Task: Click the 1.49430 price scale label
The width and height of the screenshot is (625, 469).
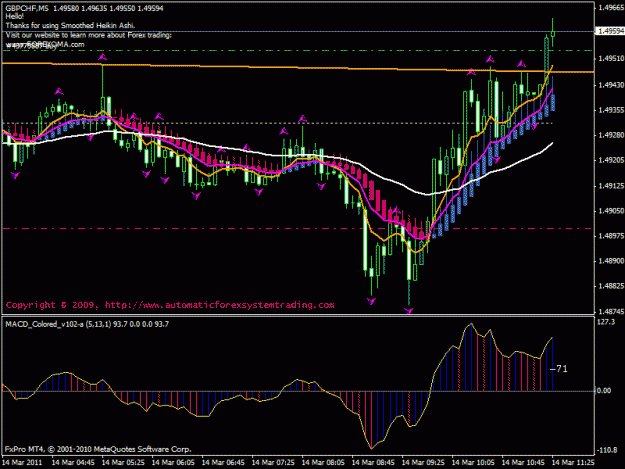Action: click(x=611, y=85)
